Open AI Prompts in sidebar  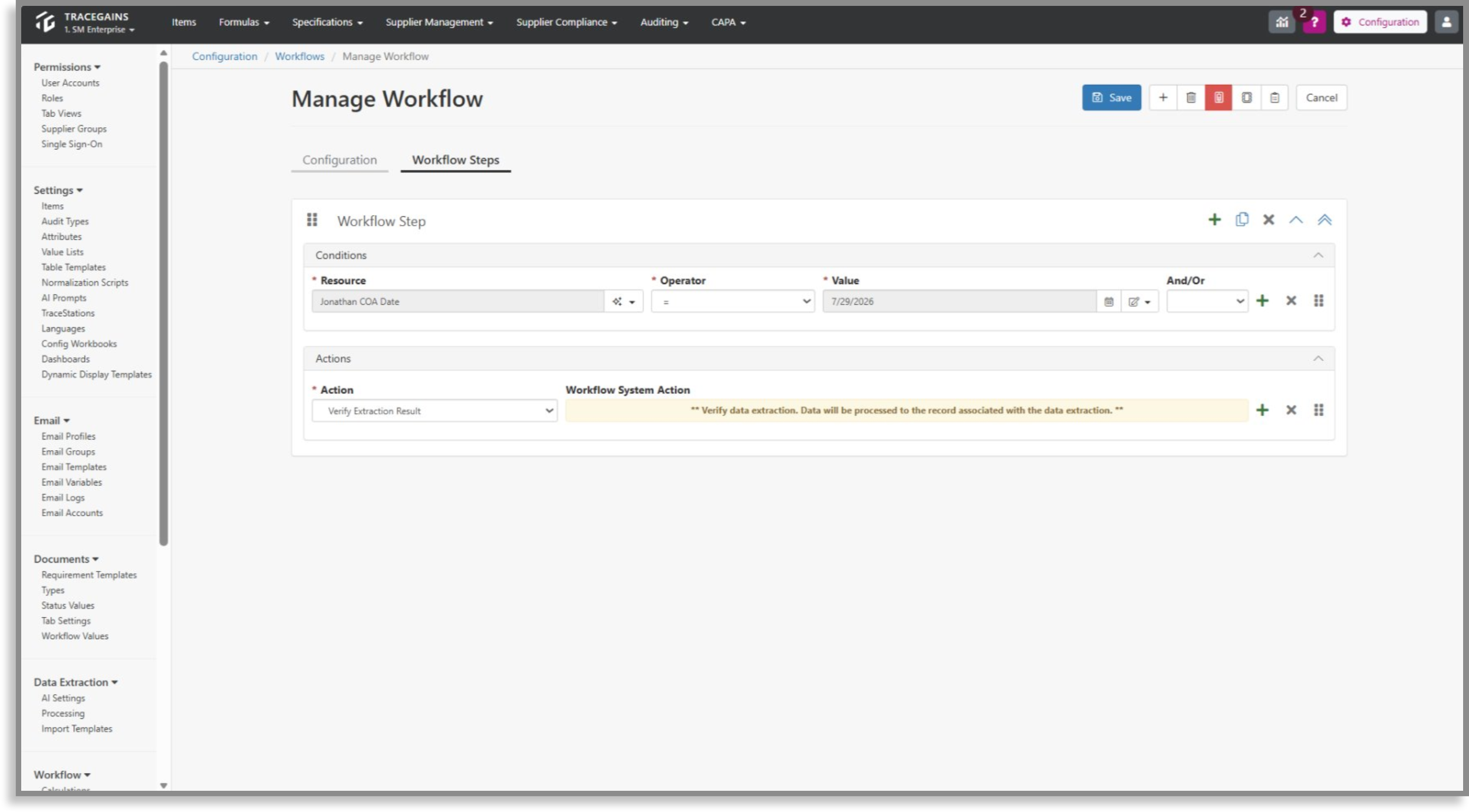click(x=64, y=298)
